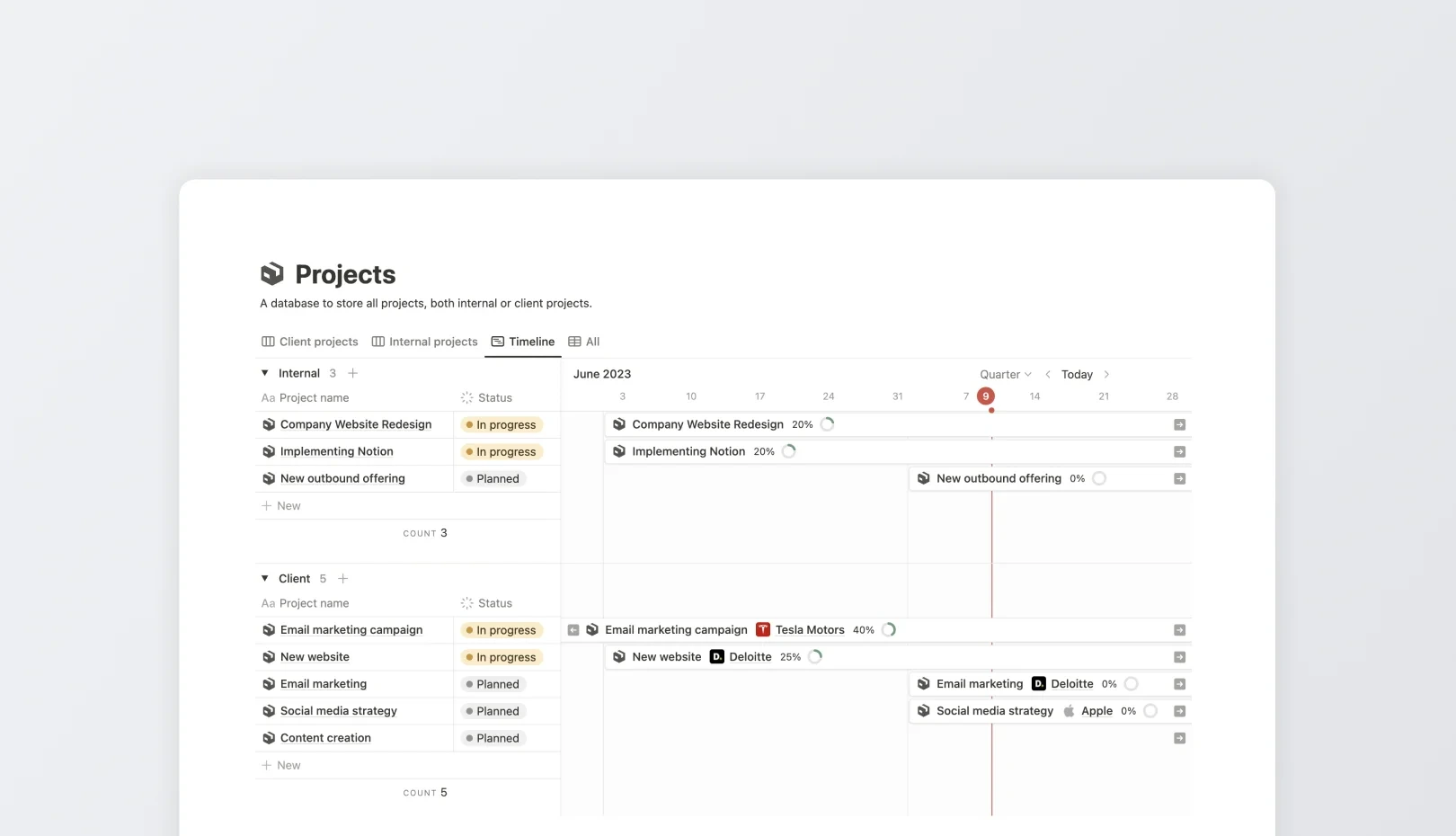Click left arrow on Email marketing campaign bar
This screenshot has height=836, width=1456.
(x=573, y=630)
